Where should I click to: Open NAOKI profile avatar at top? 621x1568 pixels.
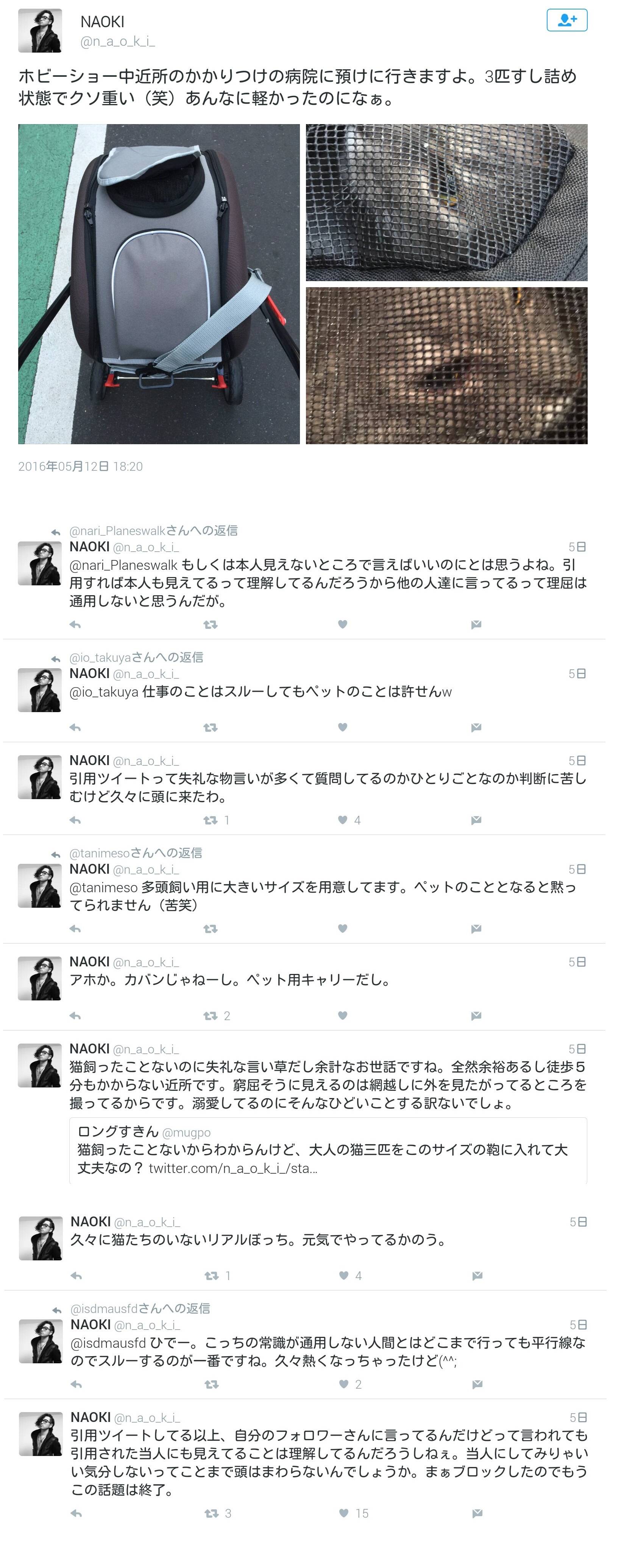coord(40,30)
